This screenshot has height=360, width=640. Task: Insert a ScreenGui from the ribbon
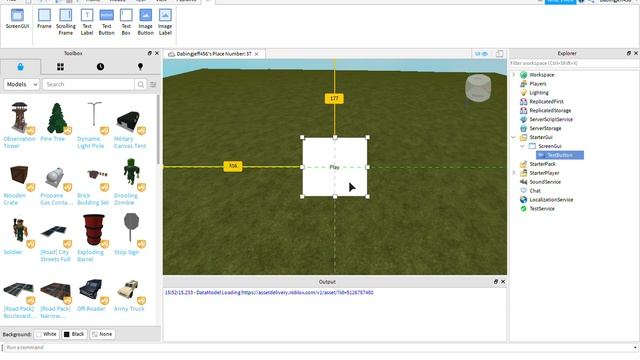pos(17,19)
